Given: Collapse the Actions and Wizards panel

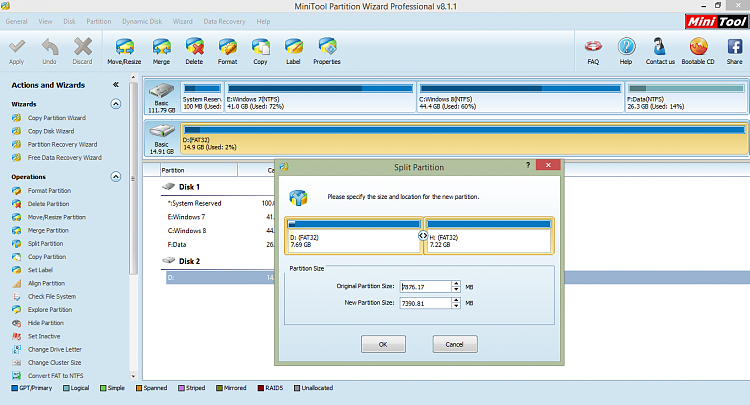Looking at the screenshot, I should coord(116,85).
